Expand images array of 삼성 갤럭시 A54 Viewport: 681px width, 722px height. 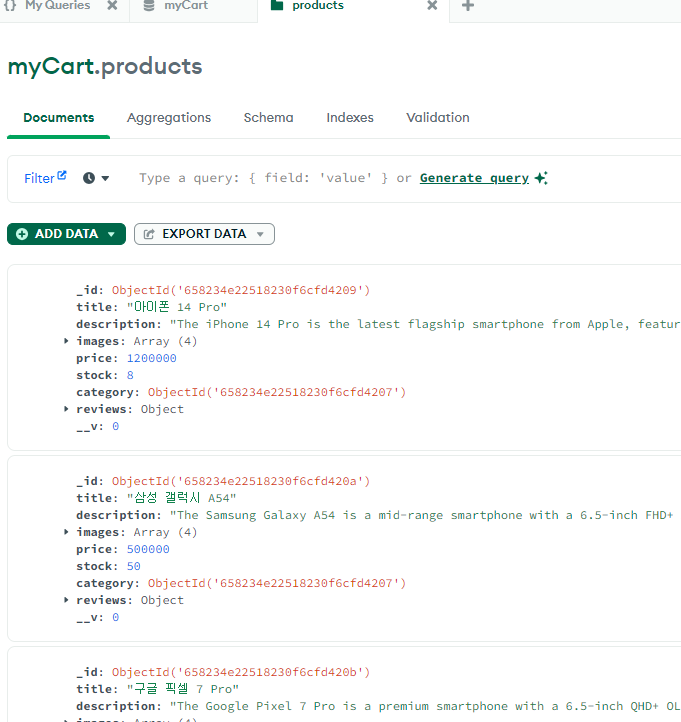66,532
